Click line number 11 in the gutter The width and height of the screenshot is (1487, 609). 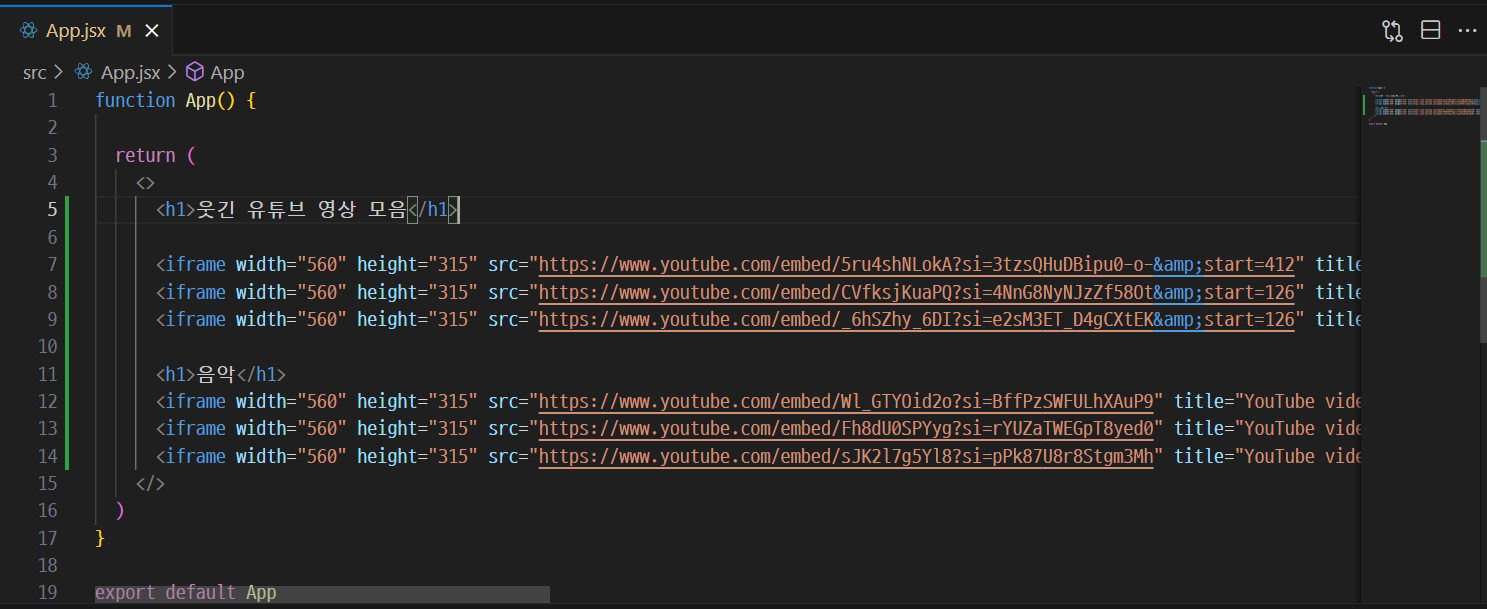pos(47,375)
